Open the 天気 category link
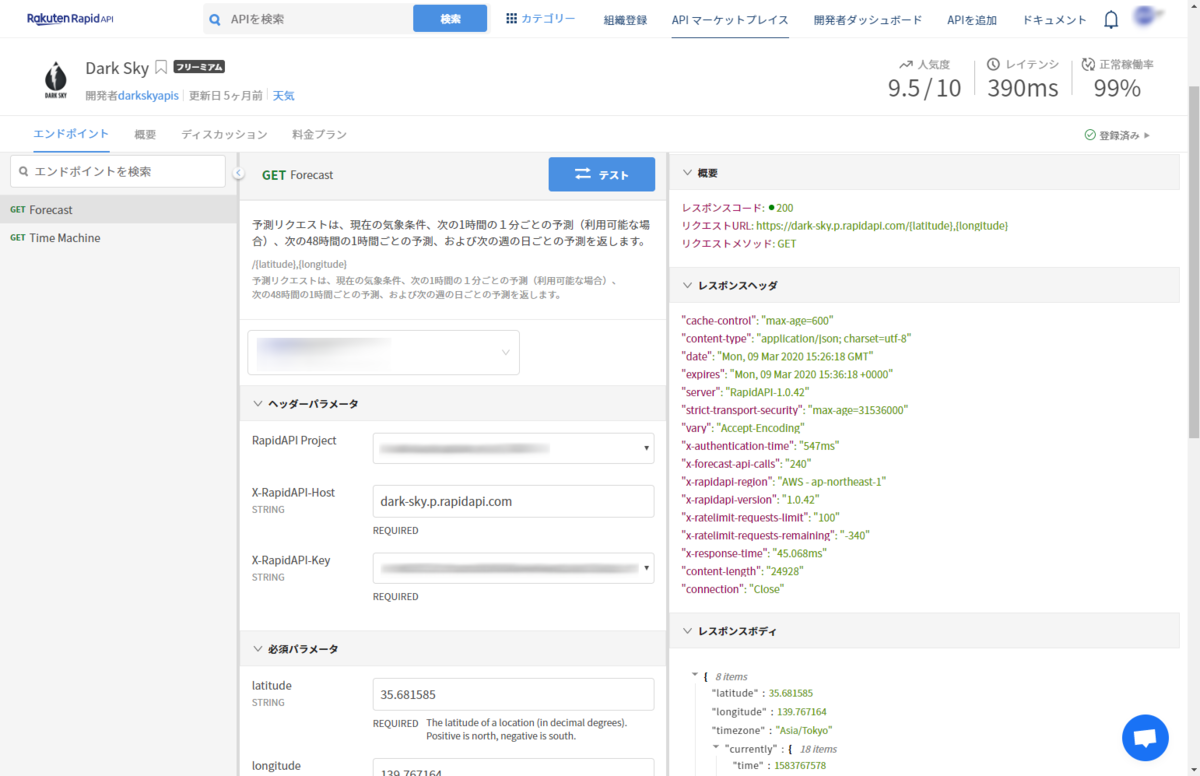 coord(284,96)
